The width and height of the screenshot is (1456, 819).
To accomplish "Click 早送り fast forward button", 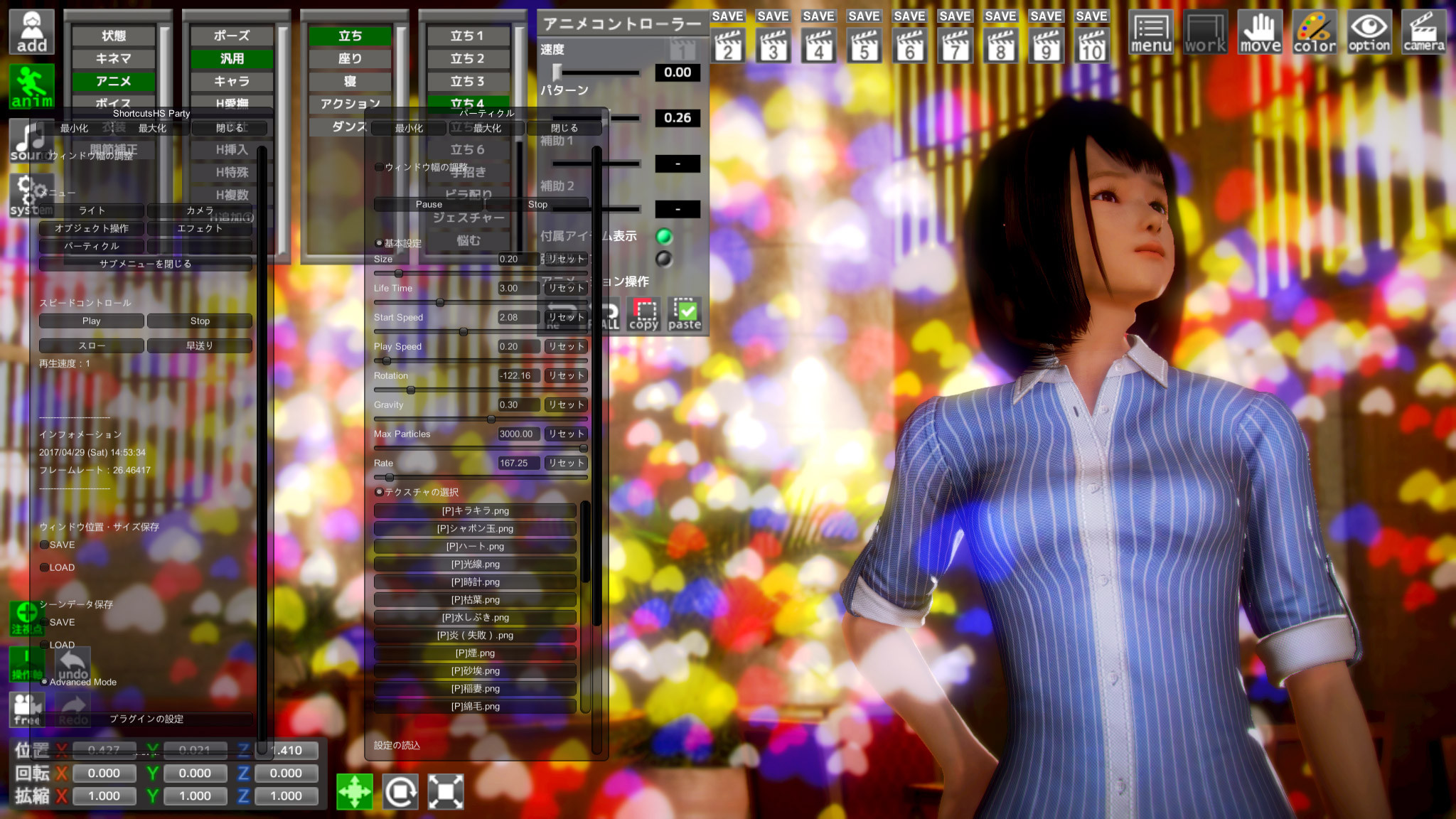I will coord(200,346).
